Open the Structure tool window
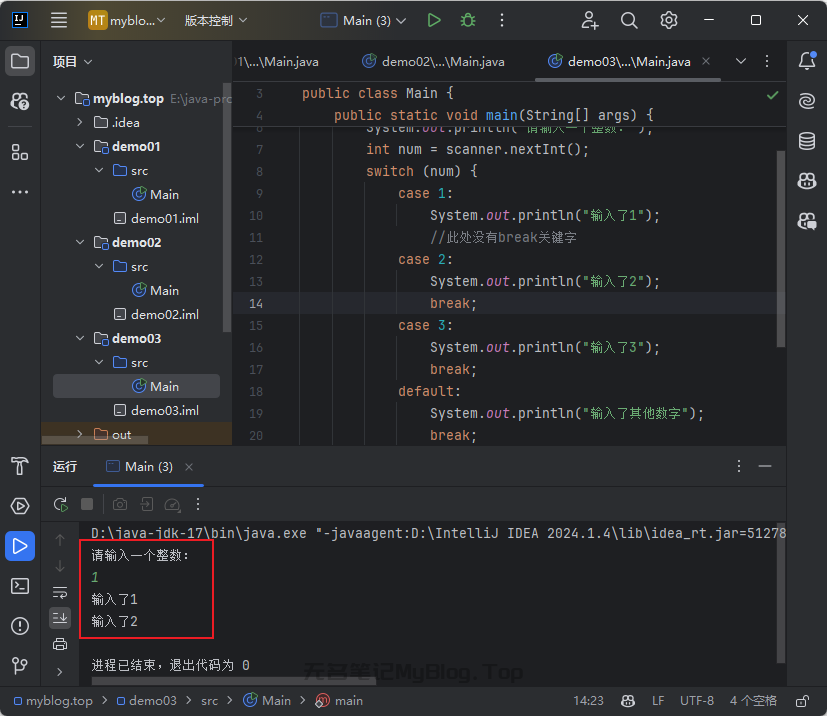 (20, 153)
